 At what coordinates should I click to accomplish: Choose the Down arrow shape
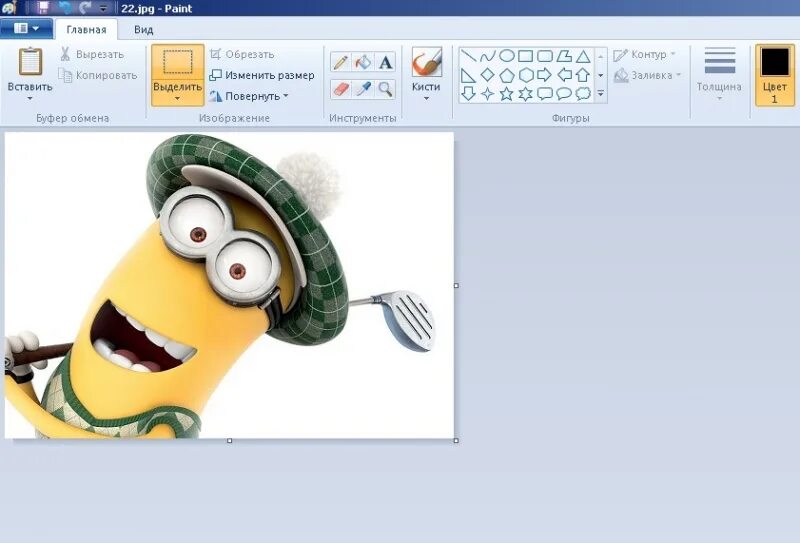pyautogui.click(x=468, y=93)
